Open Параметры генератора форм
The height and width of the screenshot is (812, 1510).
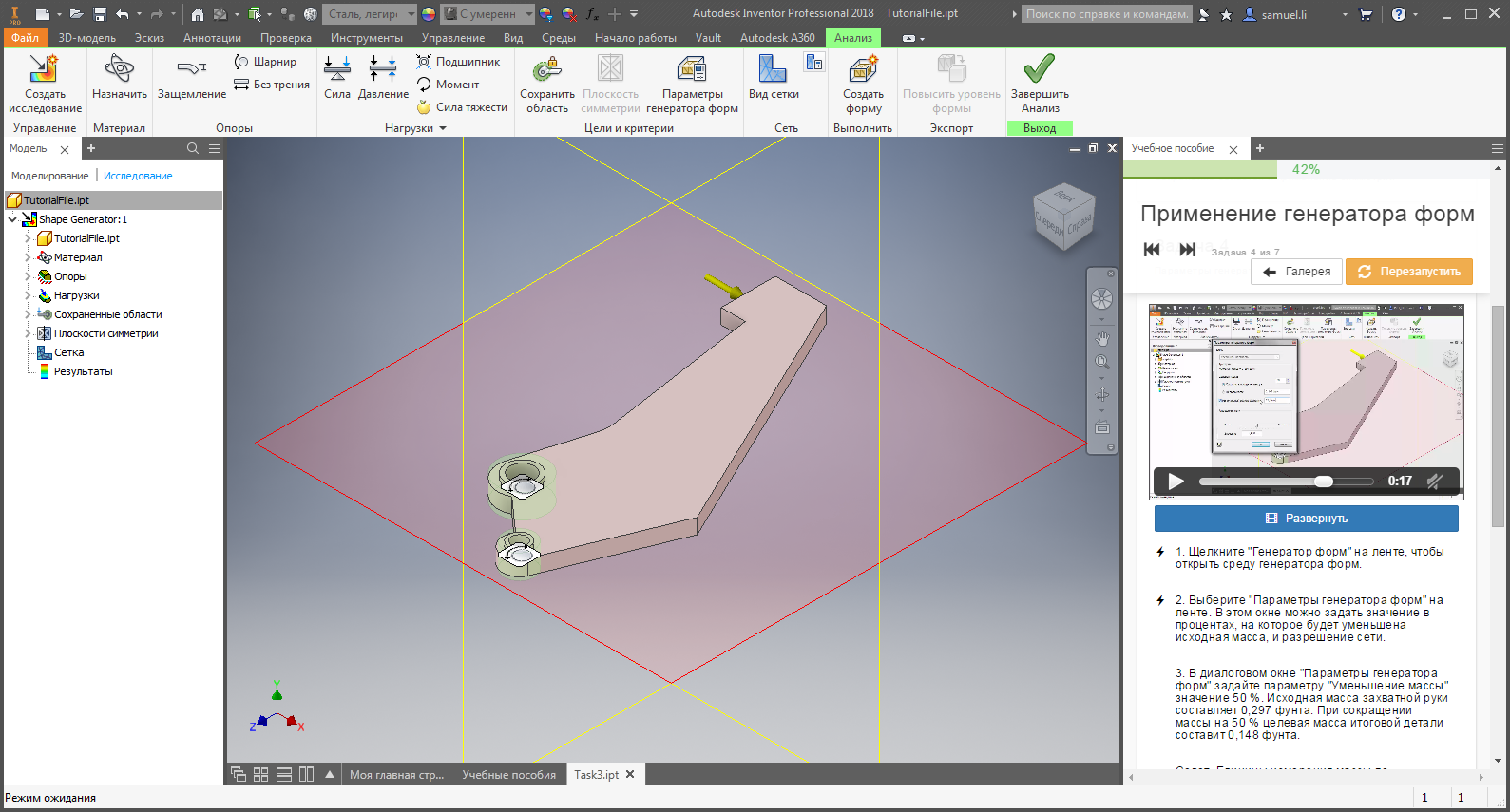pos(692,84)
